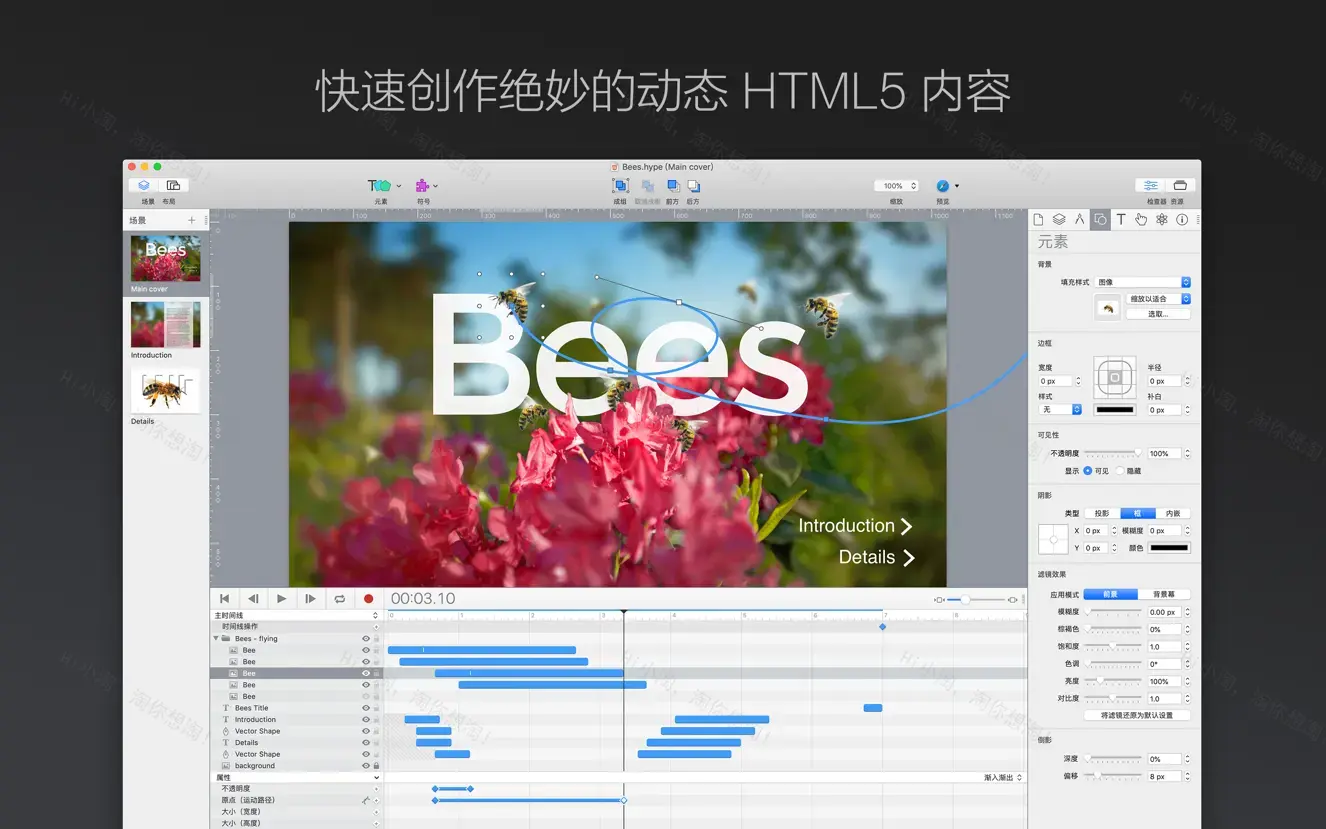Hide the background layer via its eye toggle
The height and width of the screenshot is (829, 1326).
364,765
